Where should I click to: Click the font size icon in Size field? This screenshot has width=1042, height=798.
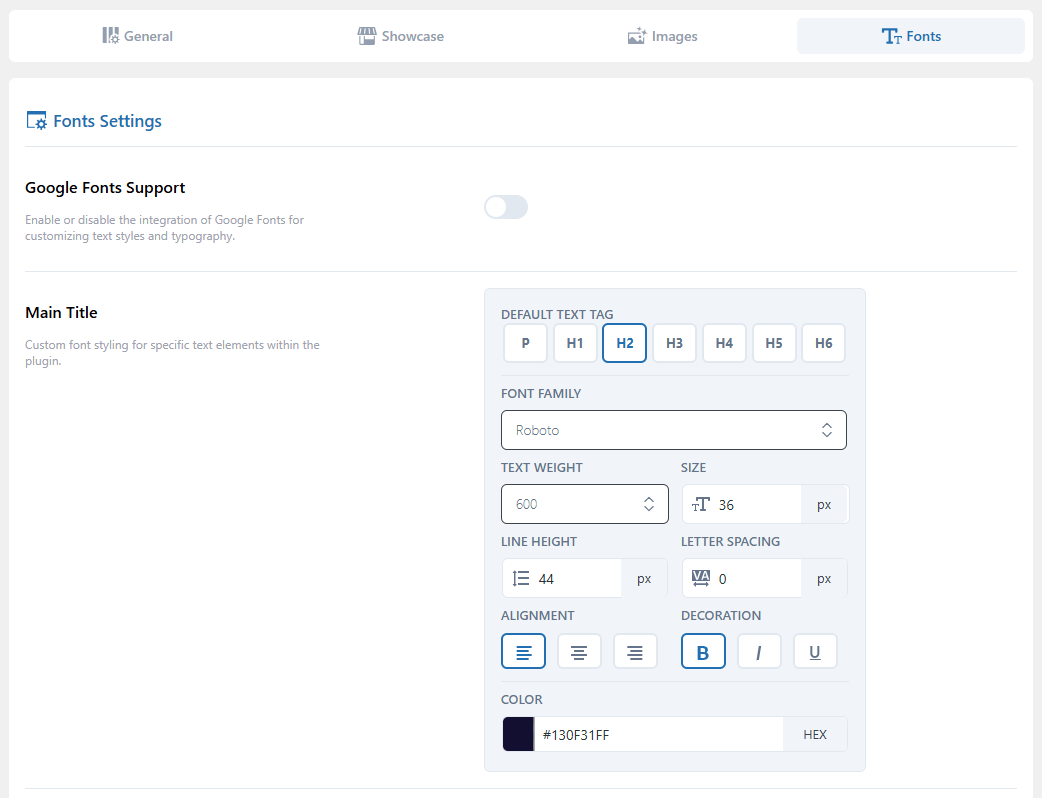pos(700,505)
